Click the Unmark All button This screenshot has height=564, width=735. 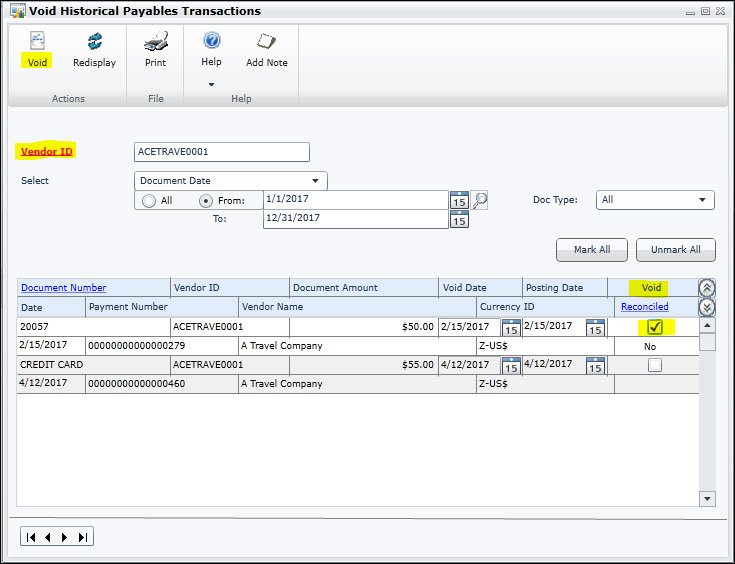click(x=675, y=250)
